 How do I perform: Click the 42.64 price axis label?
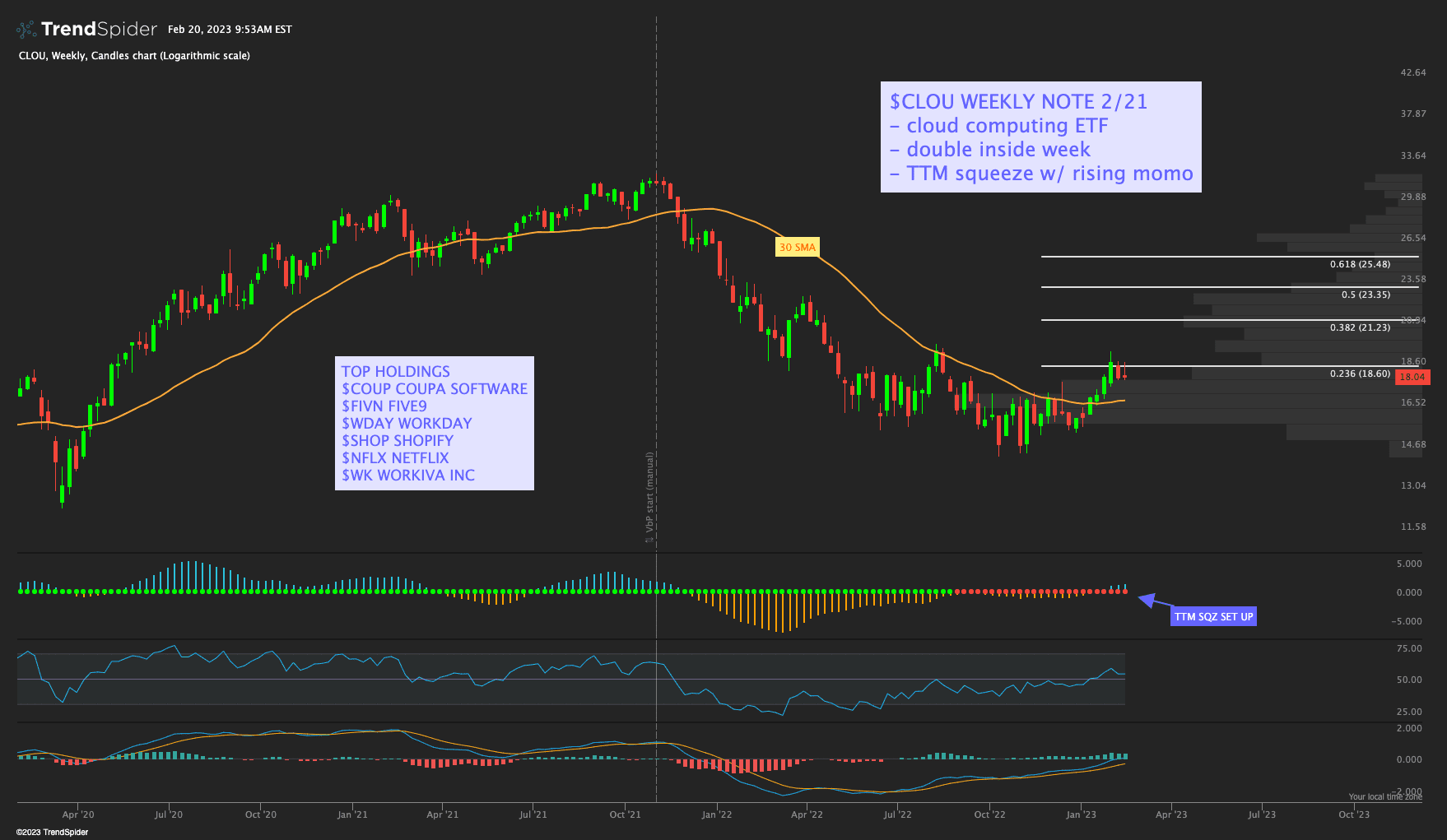coord(1413,72)
